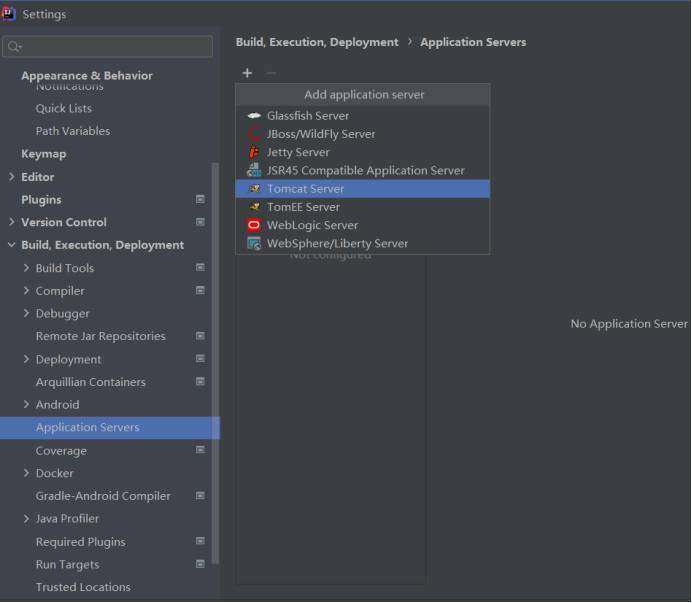This screenshot has height=603, width=692.
Task: Click project-level icon beside Build Tools
Action: tap(200, 267)
